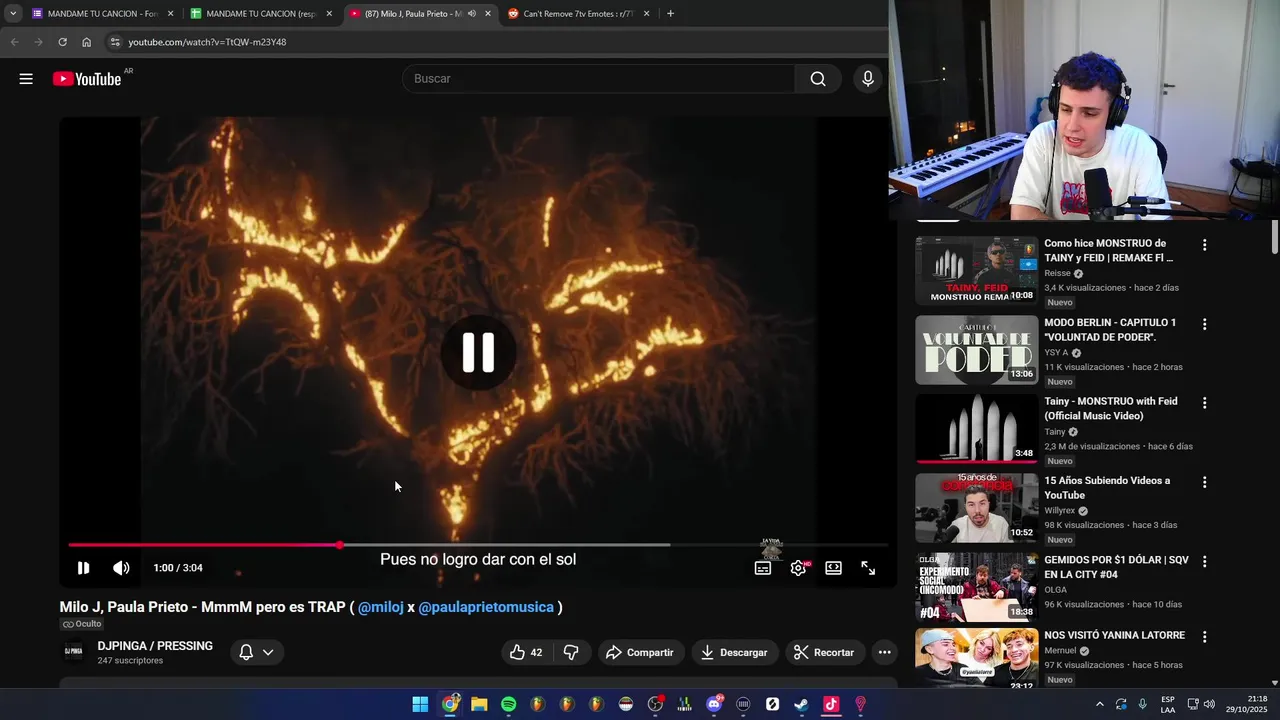Open the OBS Studio taskbar icon
Image resolution: width=1280 pixels, height=720 pixels.
655,705
